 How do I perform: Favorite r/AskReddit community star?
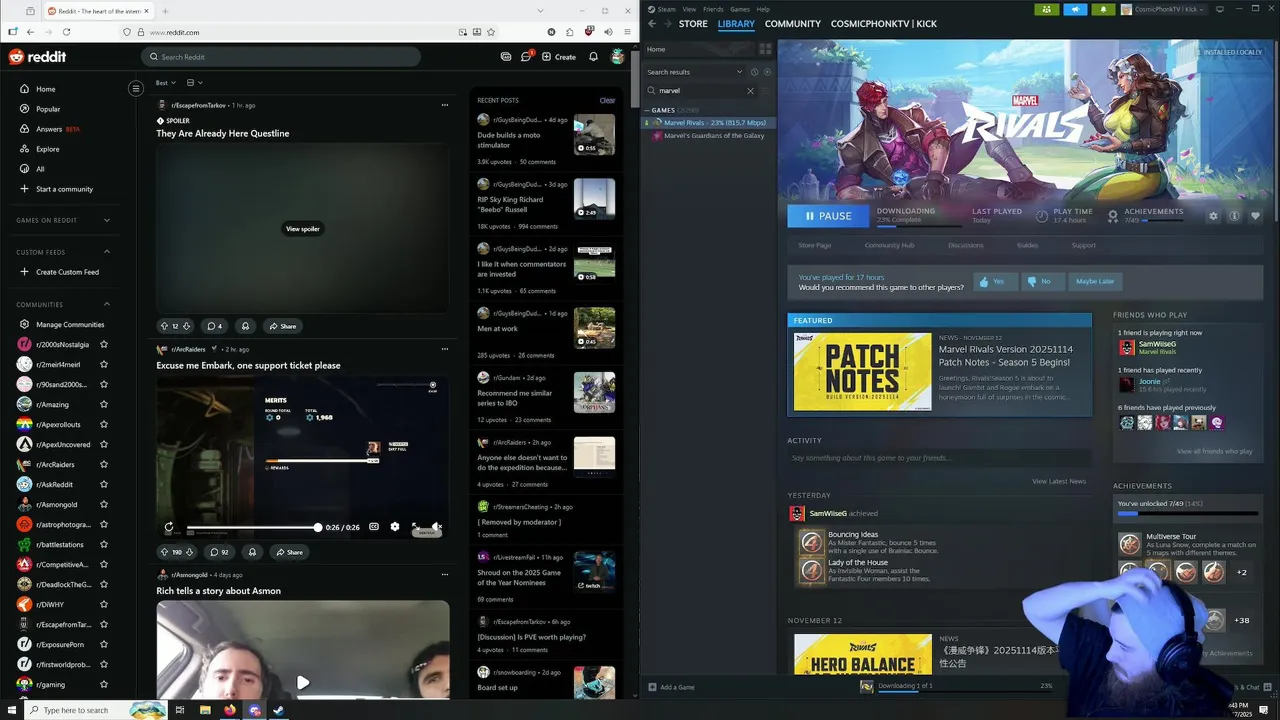click(103, 484)
